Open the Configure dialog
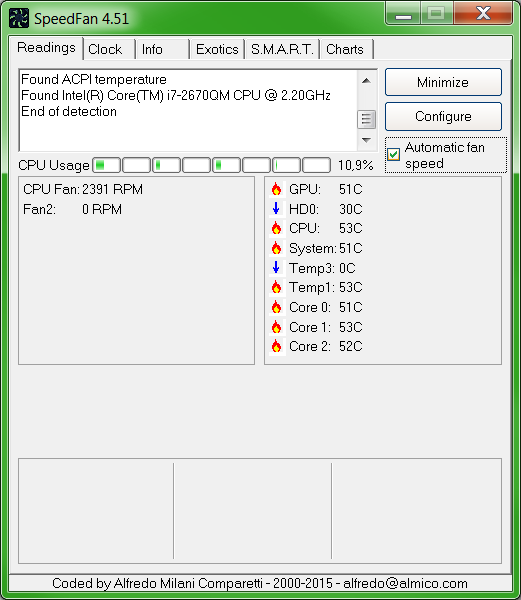Image resolution: width=521 pixels, height=600 pixels. [x=443, y=116]
